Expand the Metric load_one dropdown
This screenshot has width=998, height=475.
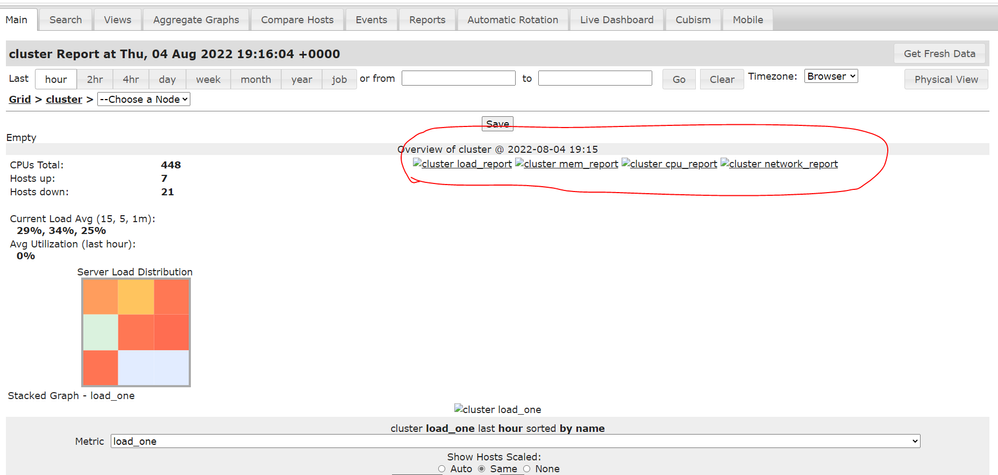pos(515,441)
